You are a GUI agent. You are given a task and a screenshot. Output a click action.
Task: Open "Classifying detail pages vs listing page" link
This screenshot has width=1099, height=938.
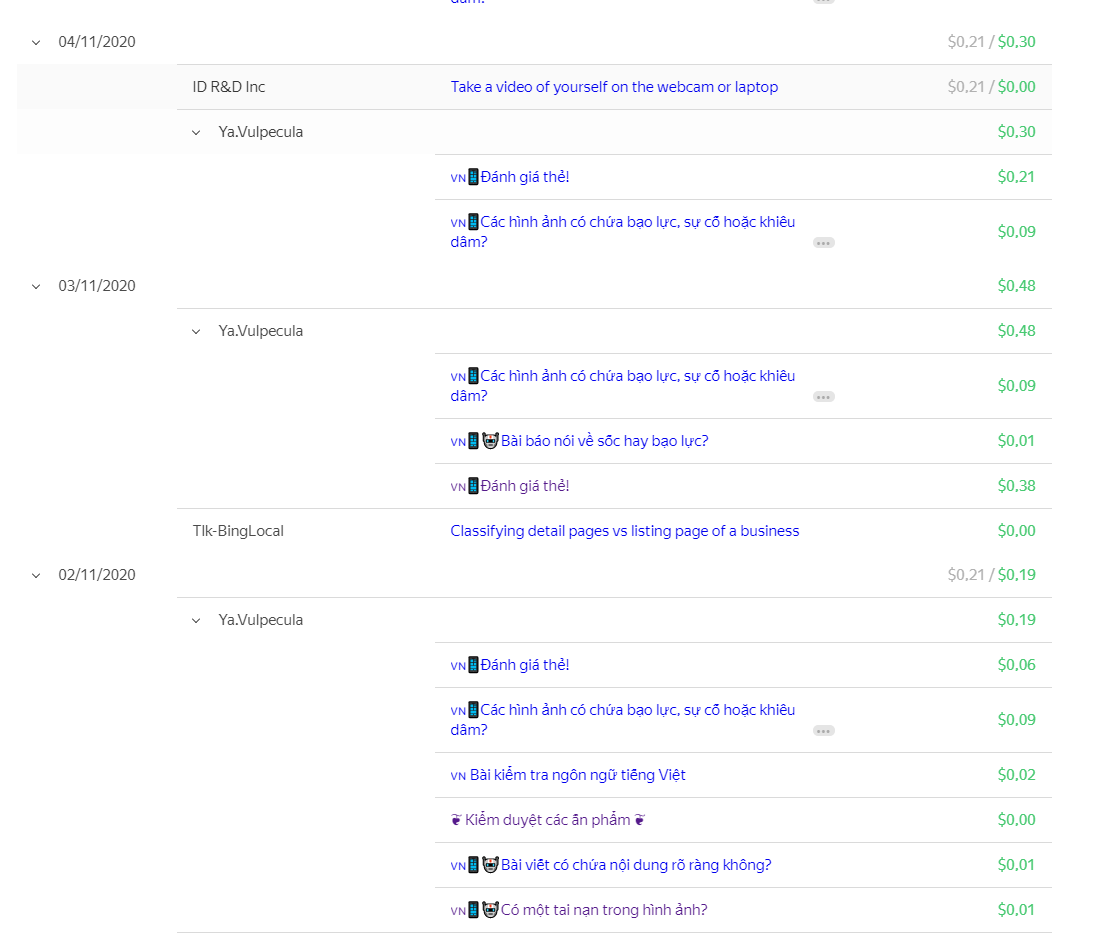(x=625, y=531)
